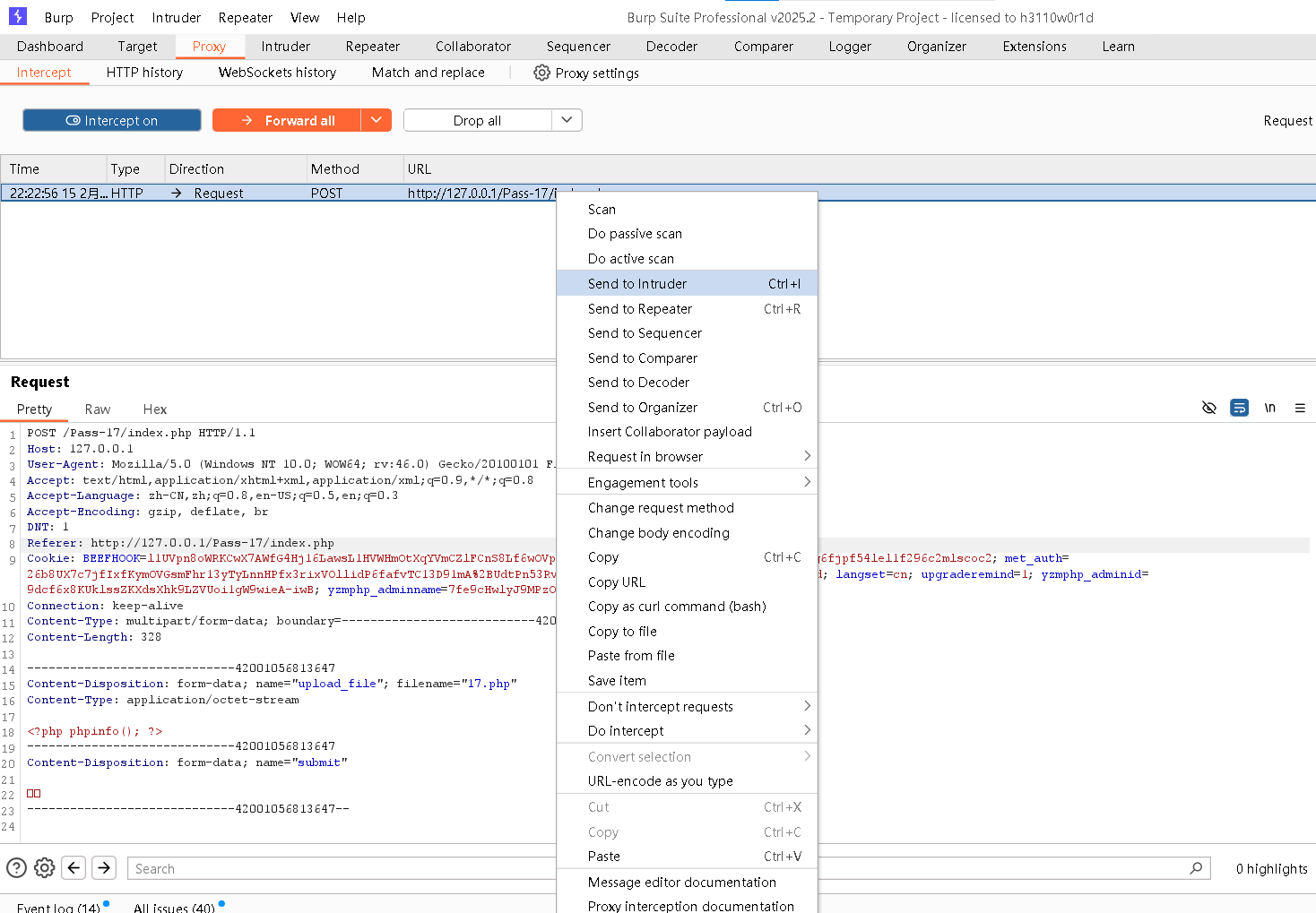Open the Repeater main tab
The image size is (1316, 913).
pos(373,47)
